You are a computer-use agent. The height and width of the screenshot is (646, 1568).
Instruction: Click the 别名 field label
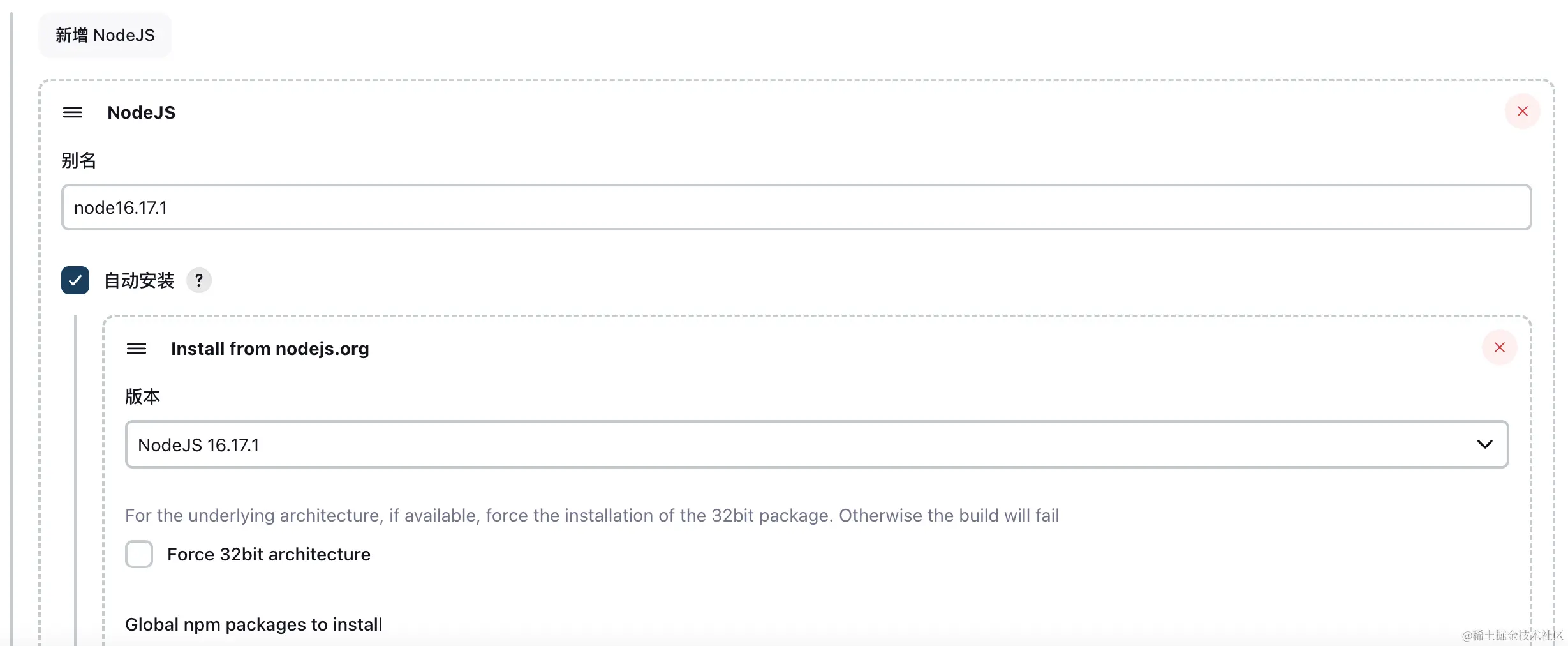coord(78,160)
